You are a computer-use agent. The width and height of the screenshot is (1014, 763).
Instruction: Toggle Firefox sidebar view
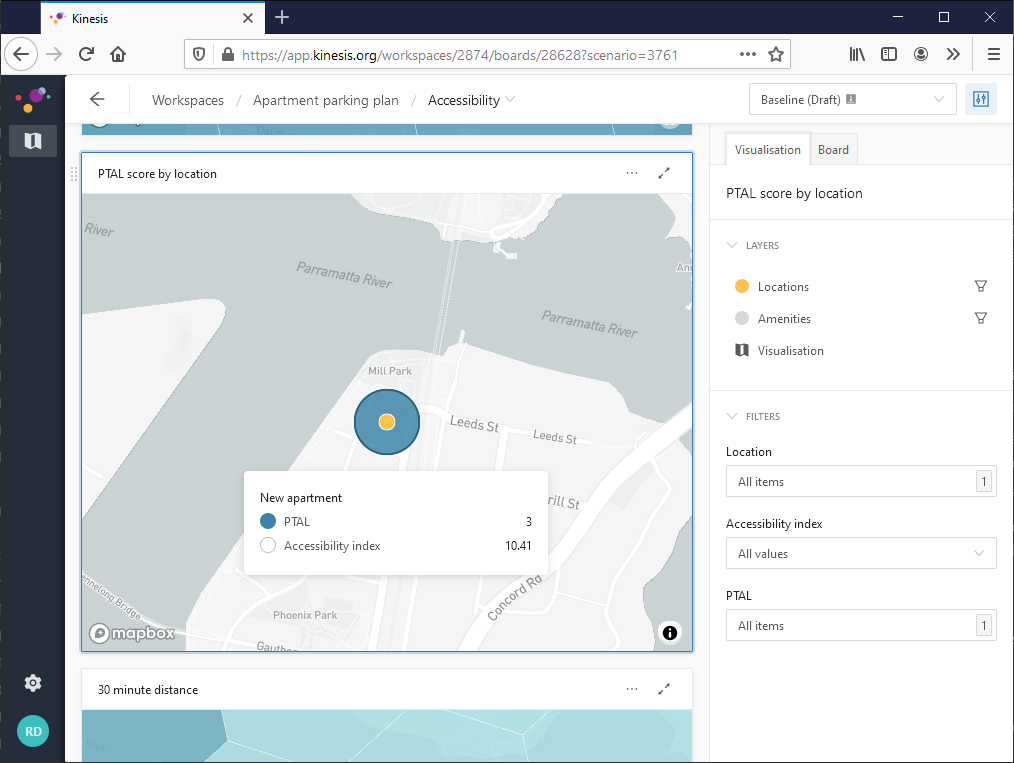pyautogui.click(x=889, y=54)
